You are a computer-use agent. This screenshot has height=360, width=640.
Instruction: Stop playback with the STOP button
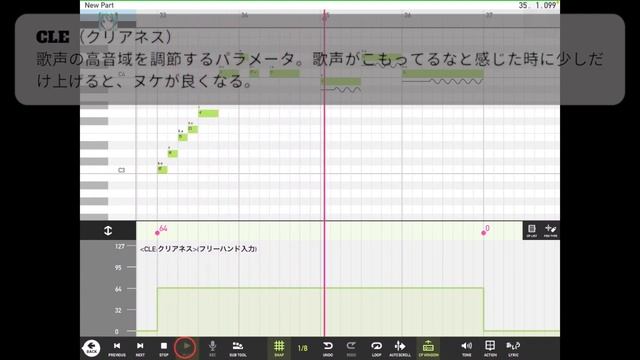click(164, 349)
